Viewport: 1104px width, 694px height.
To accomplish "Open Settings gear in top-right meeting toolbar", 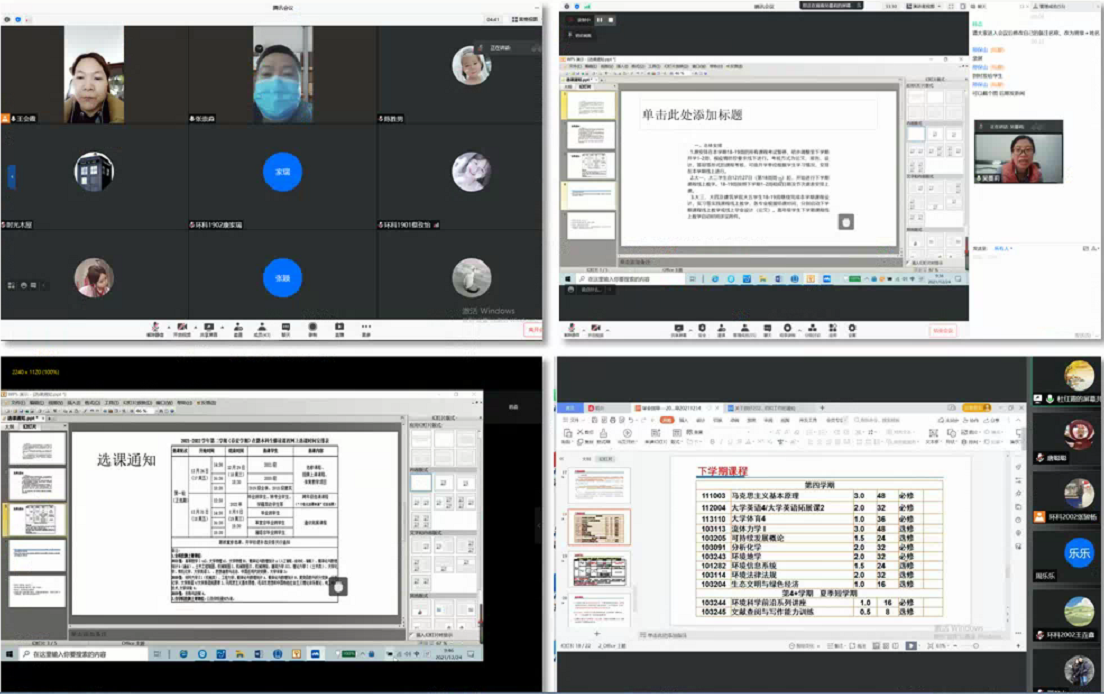I will point(852,328).
